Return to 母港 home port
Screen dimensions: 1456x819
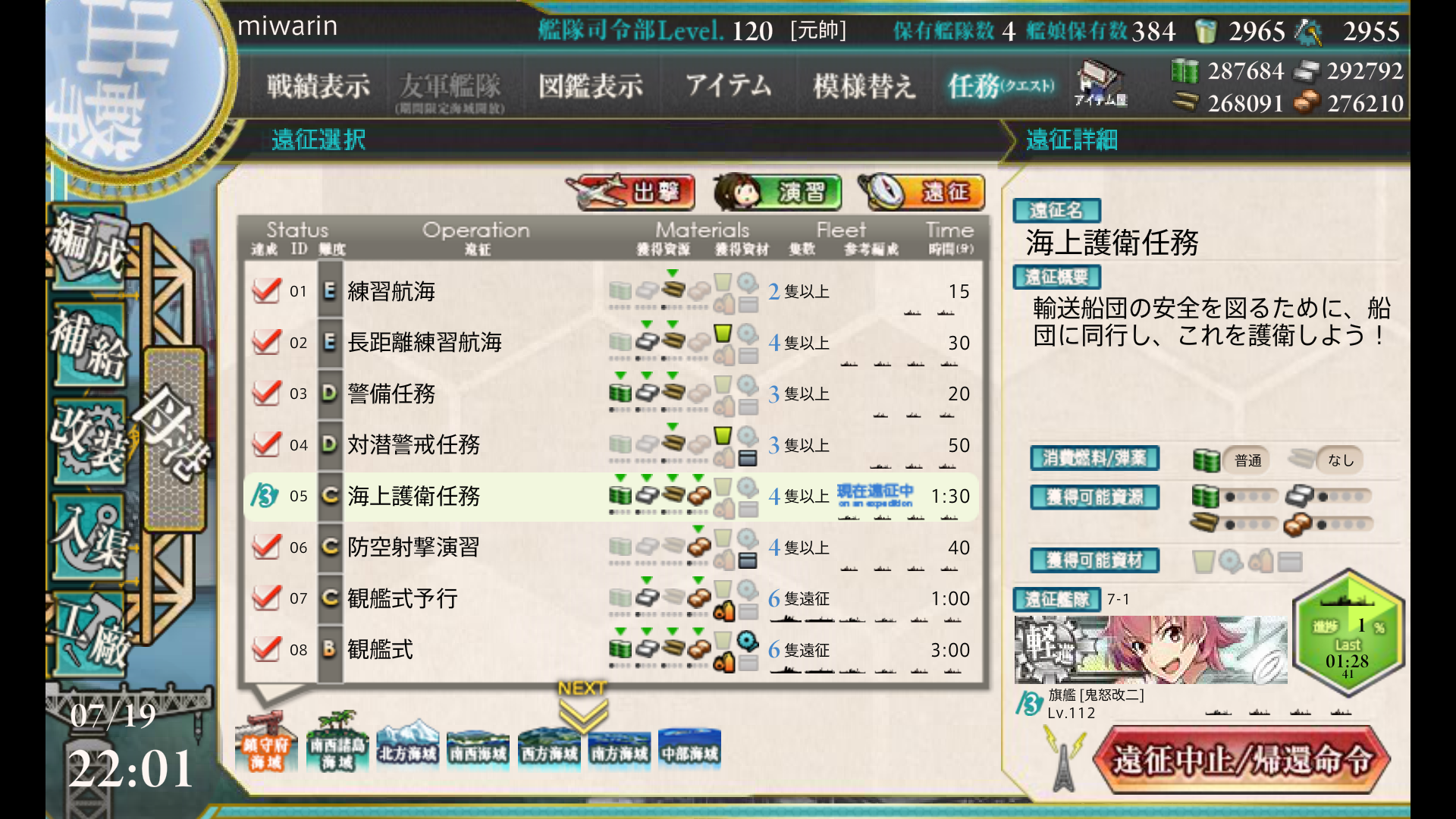tap(174, 438)
